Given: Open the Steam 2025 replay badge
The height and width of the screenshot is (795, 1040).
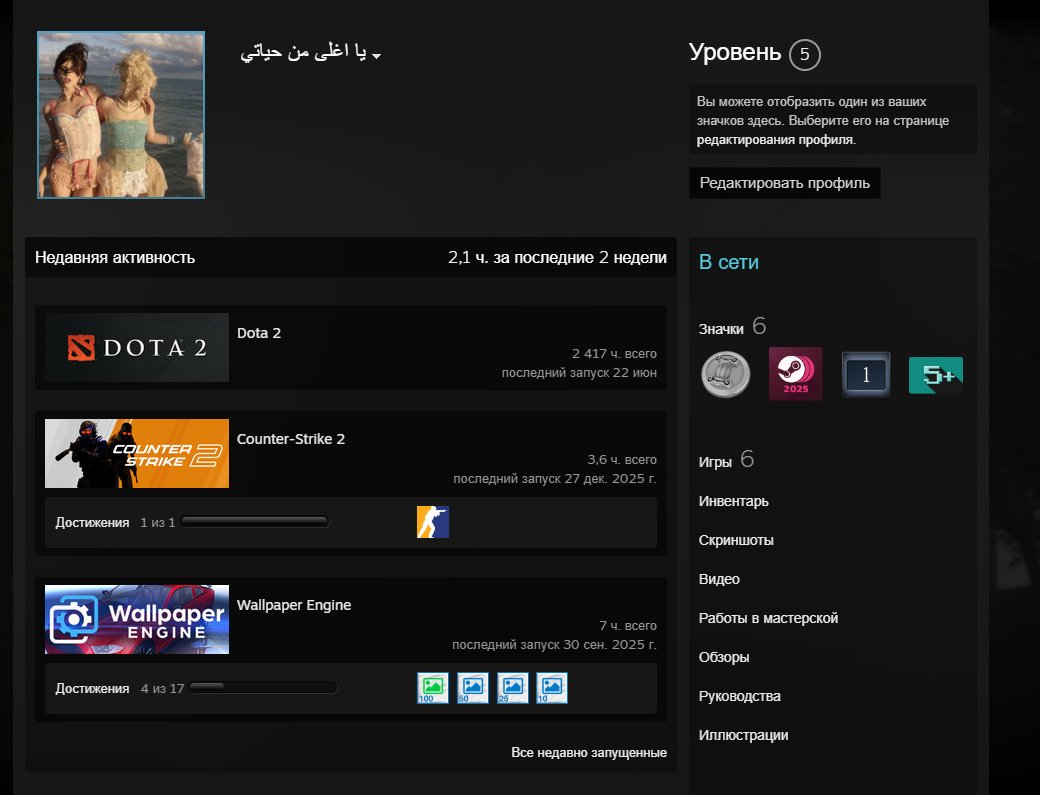Looking at the screenshot, I should pos(795,373).
